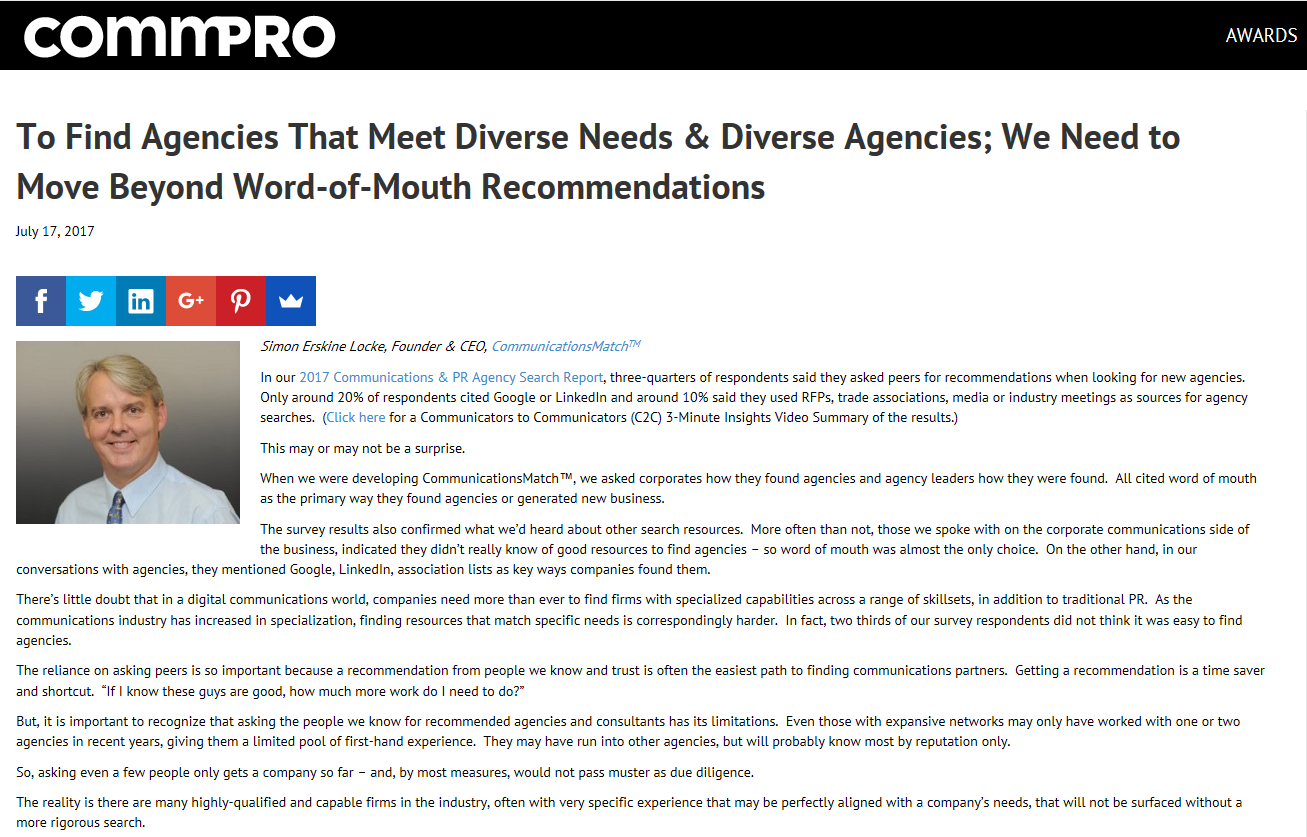Click the line 'This may or may not be a surprise.'
1307x837 pixels.
[x=362, y=448]
